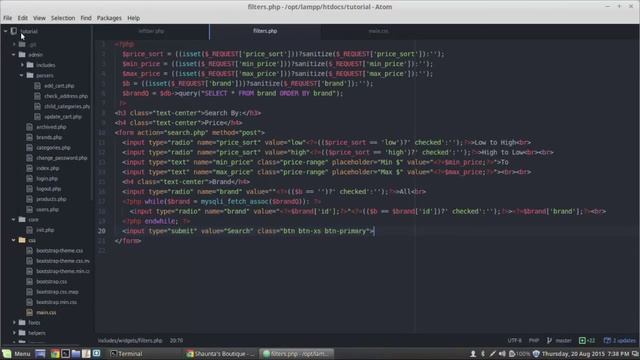Click the Chrome launcher in the taskbar
This screenshot has width=640, height=360.
[55, 353]
